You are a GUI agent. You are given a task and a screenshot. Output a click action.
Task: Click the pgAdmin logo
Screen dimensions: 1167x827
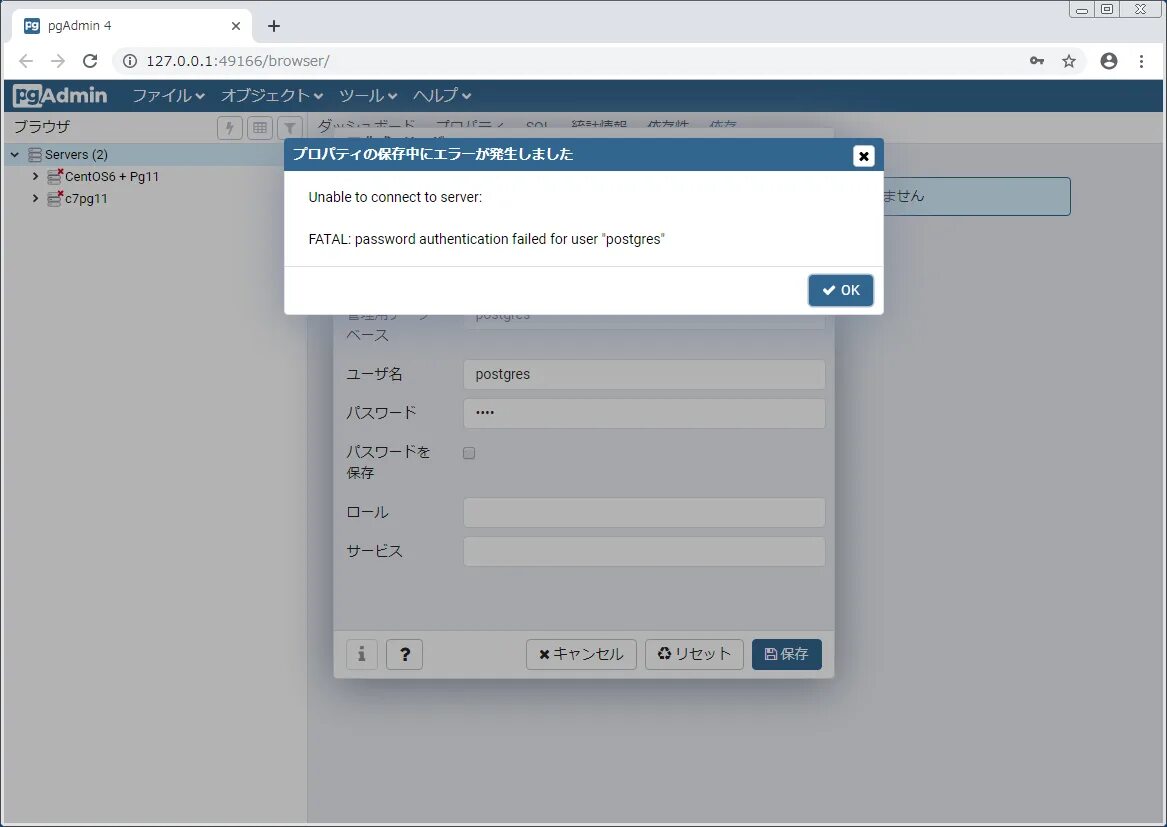pos(60,95)
